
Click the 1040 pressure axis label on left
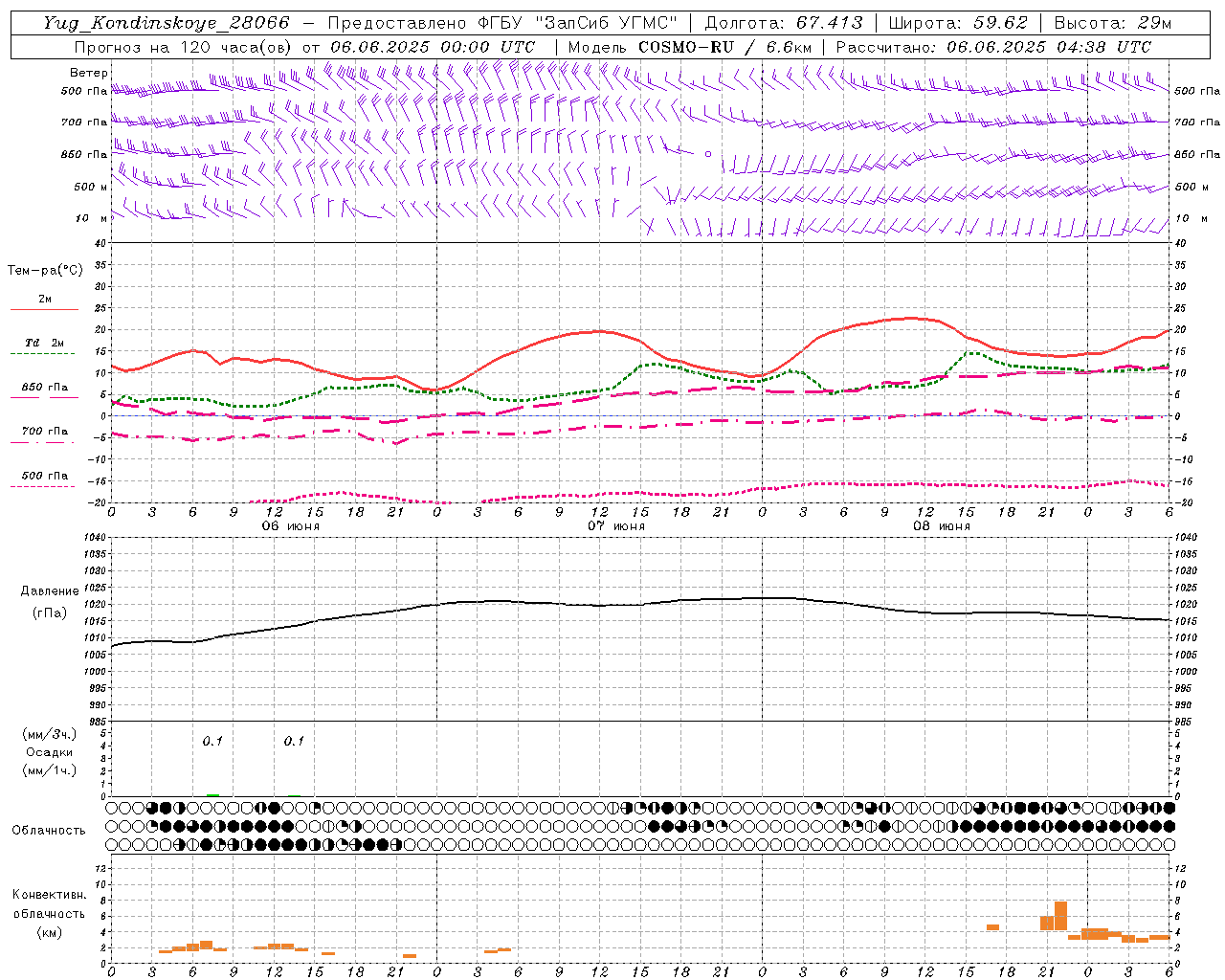tap(94, 538)
